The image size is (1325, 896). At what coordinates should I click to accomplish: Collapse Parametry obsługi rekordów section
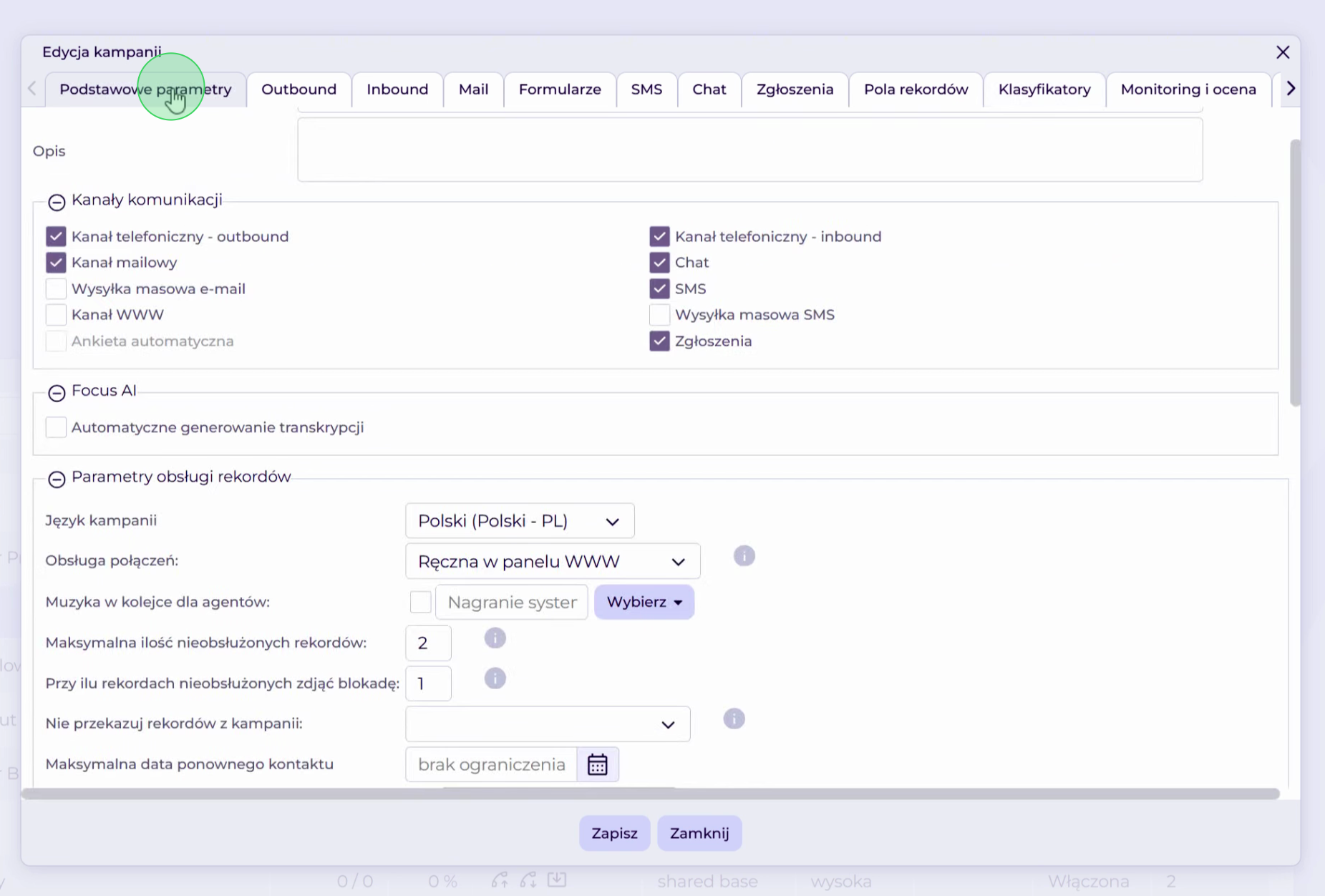click(x=57, y=479)
